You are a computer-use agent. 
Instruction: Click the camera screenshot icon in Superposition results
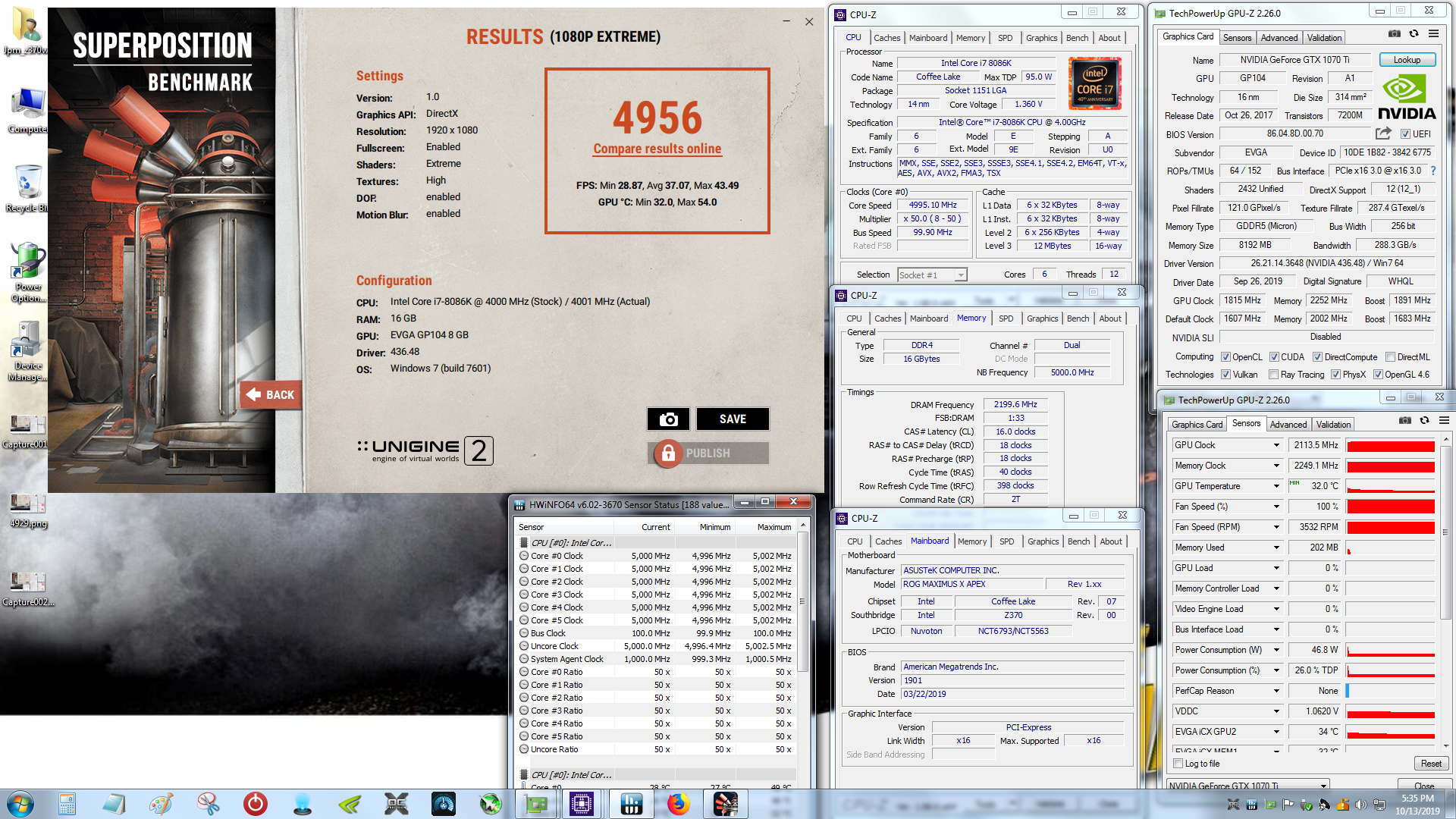[x=668, y=419]
